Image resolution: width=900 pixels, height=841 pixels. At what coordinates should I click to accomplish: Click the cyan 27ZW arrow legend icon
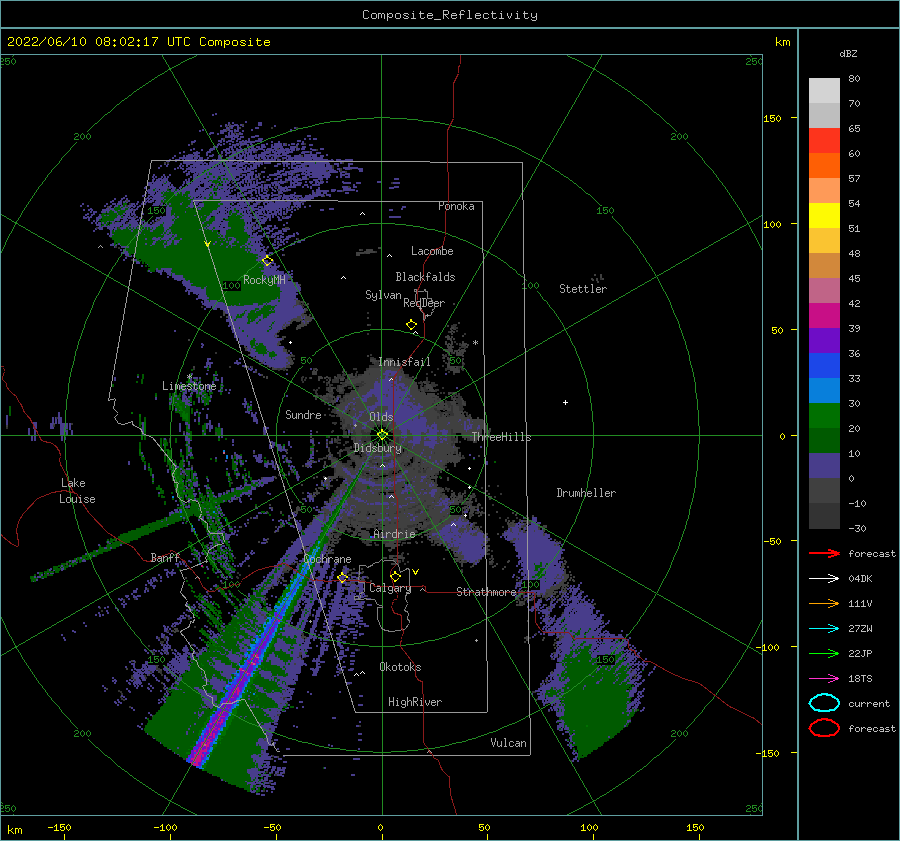coord(824,629)
